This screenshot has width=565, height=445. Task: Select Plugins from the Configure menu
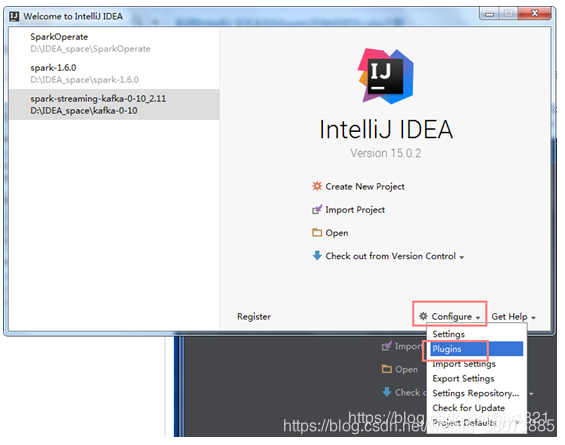476,349
